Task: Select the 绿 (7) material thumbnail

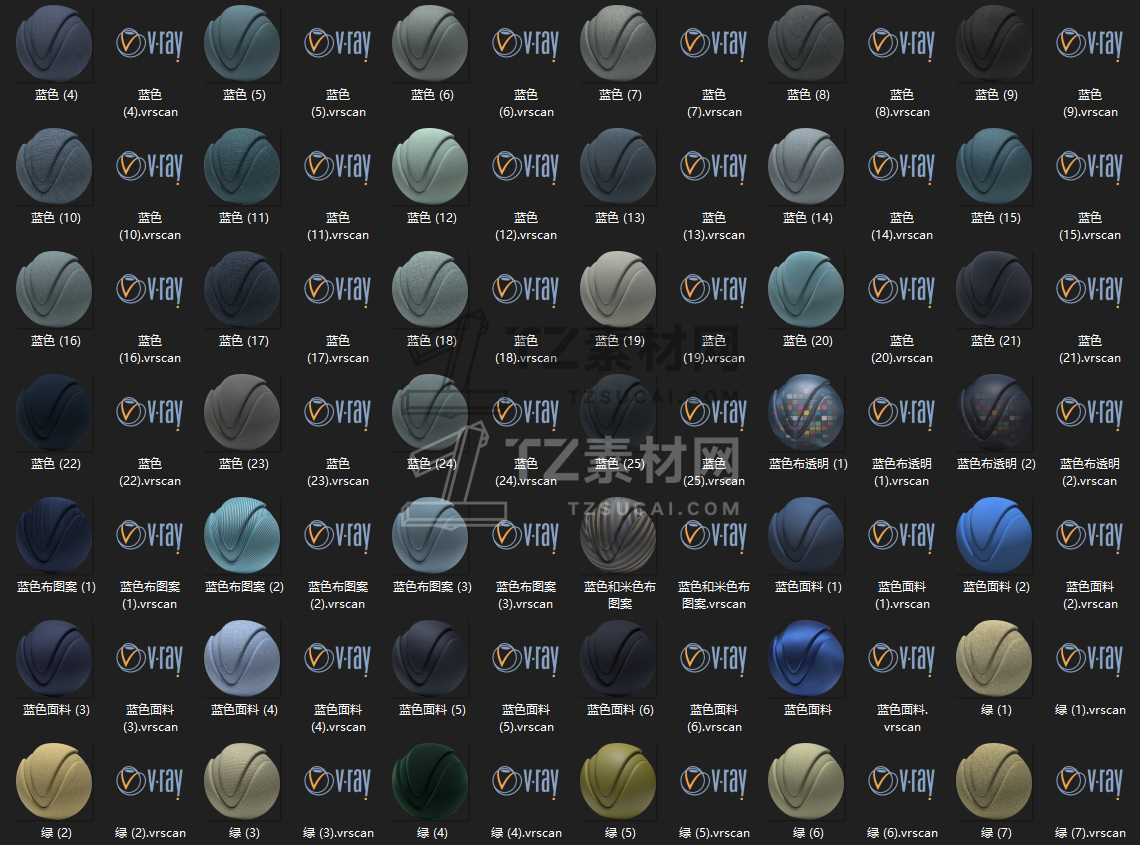Action: [995, 781]
